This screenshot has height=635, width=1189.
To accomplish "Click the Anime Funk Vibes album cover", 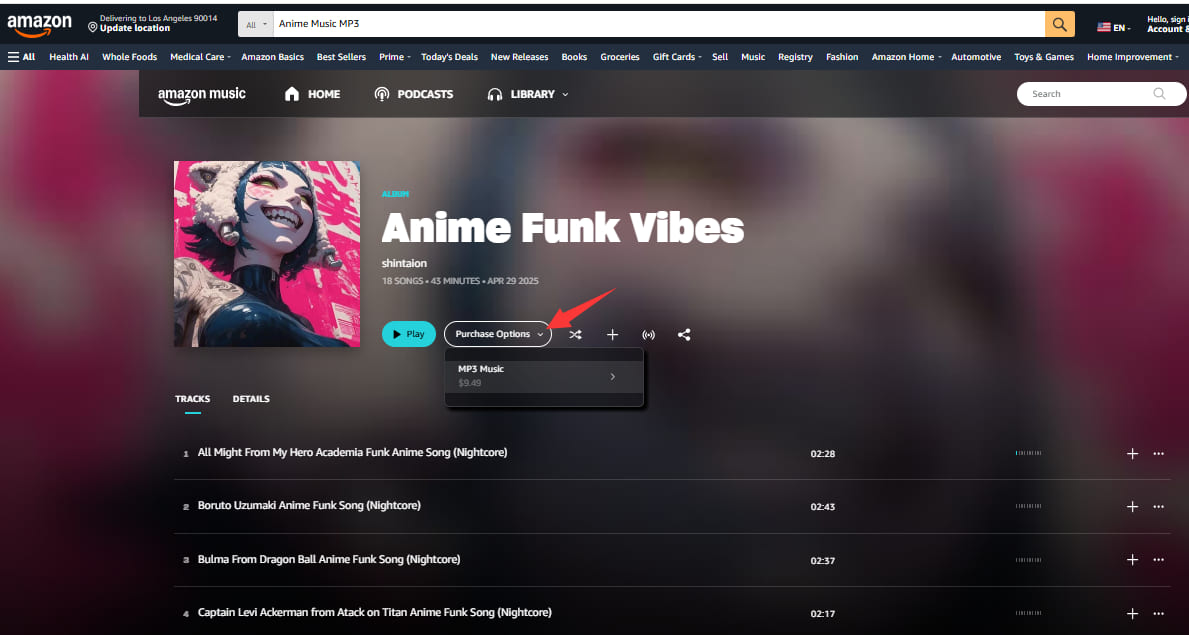I will click(x=267, y=253).
